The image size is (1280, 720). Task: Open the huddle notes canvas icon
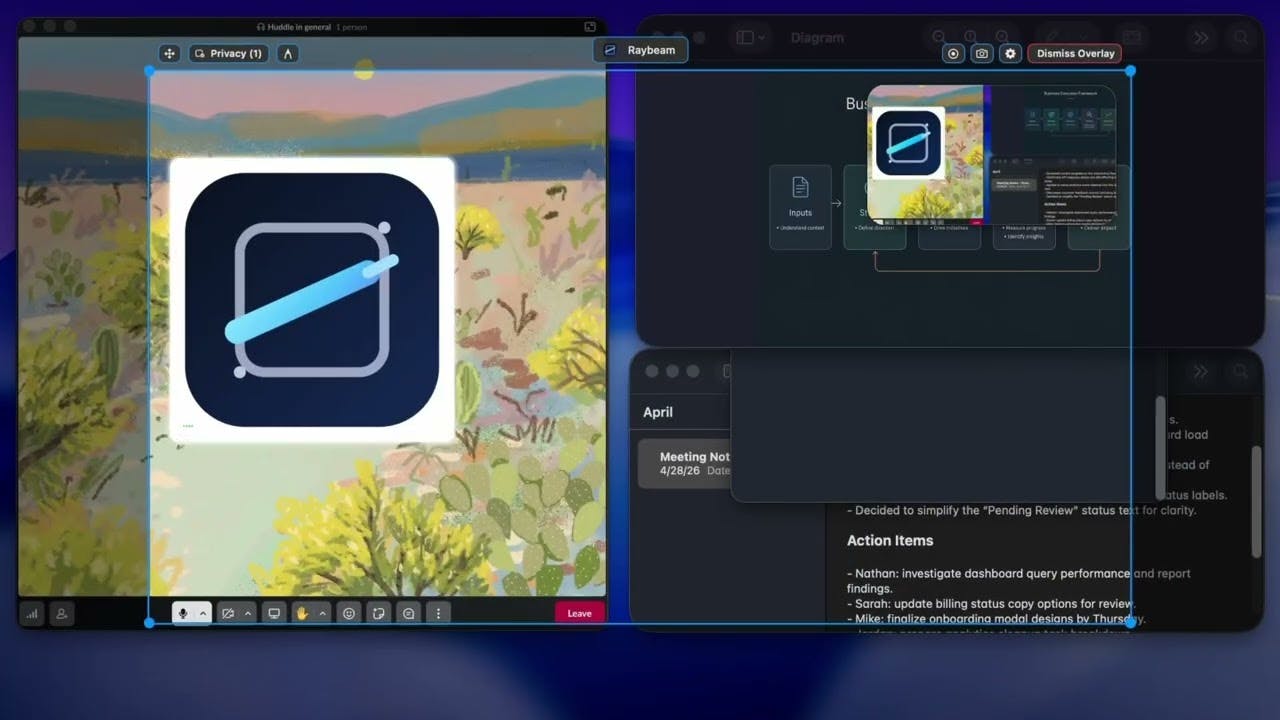pyautogui.click(x=379, y=613)
